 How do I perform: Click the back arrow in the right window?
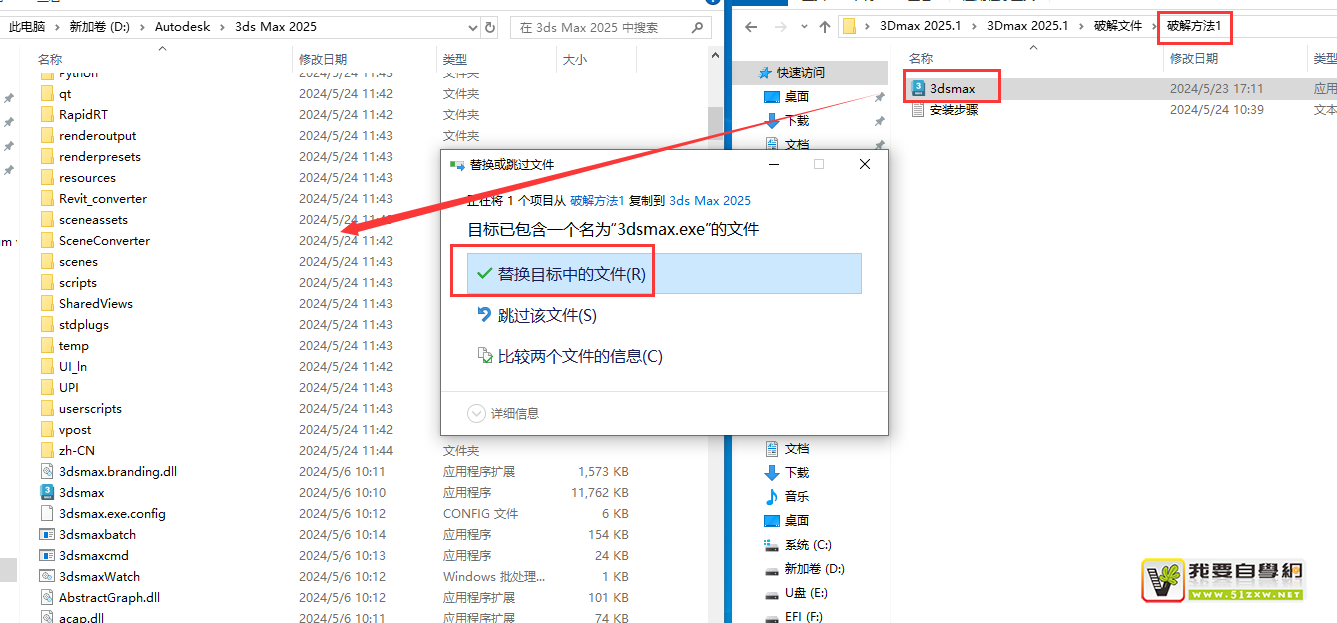click(x=751, y=27)
